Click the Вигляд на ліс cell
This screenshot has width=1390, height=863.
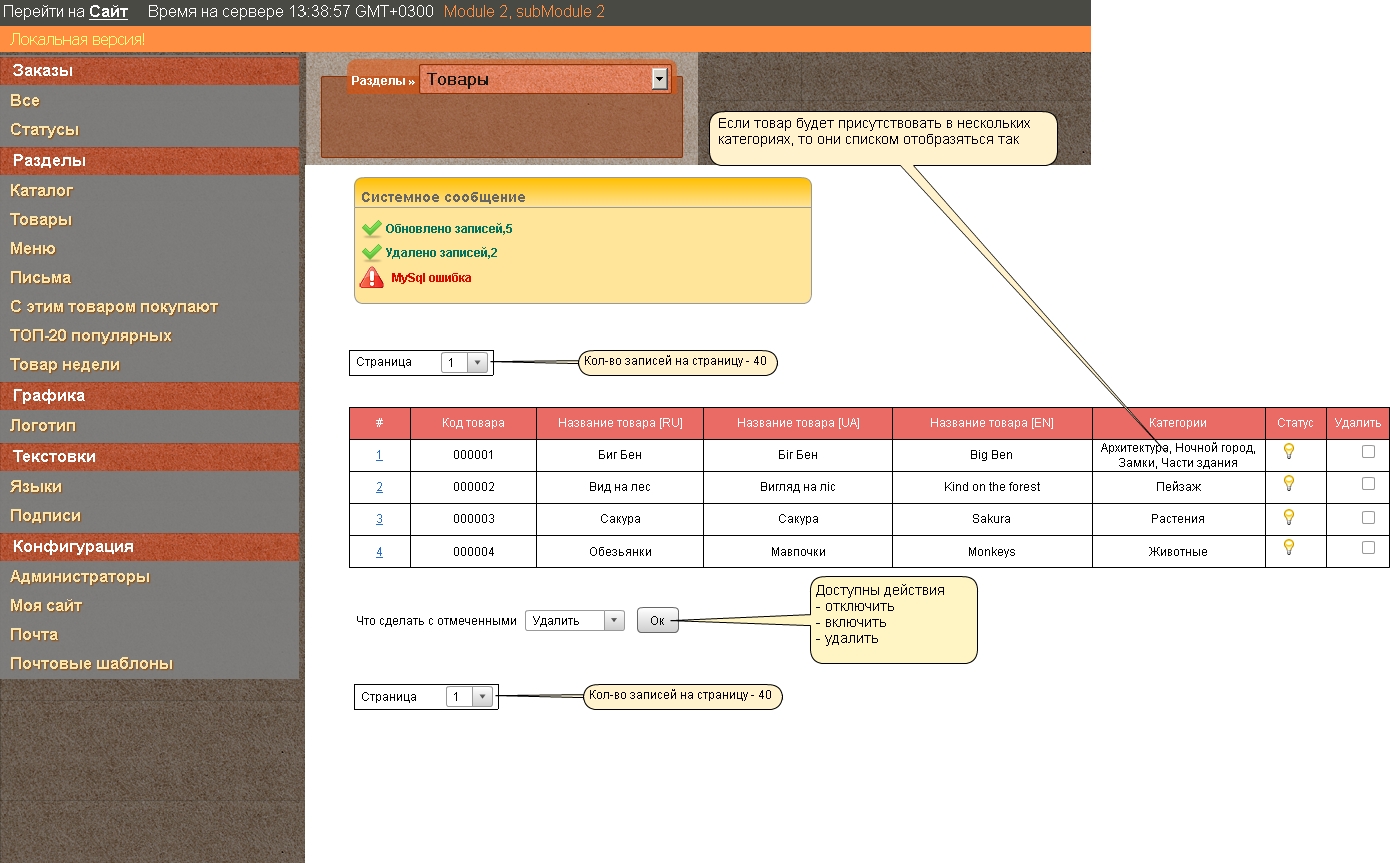798,487
